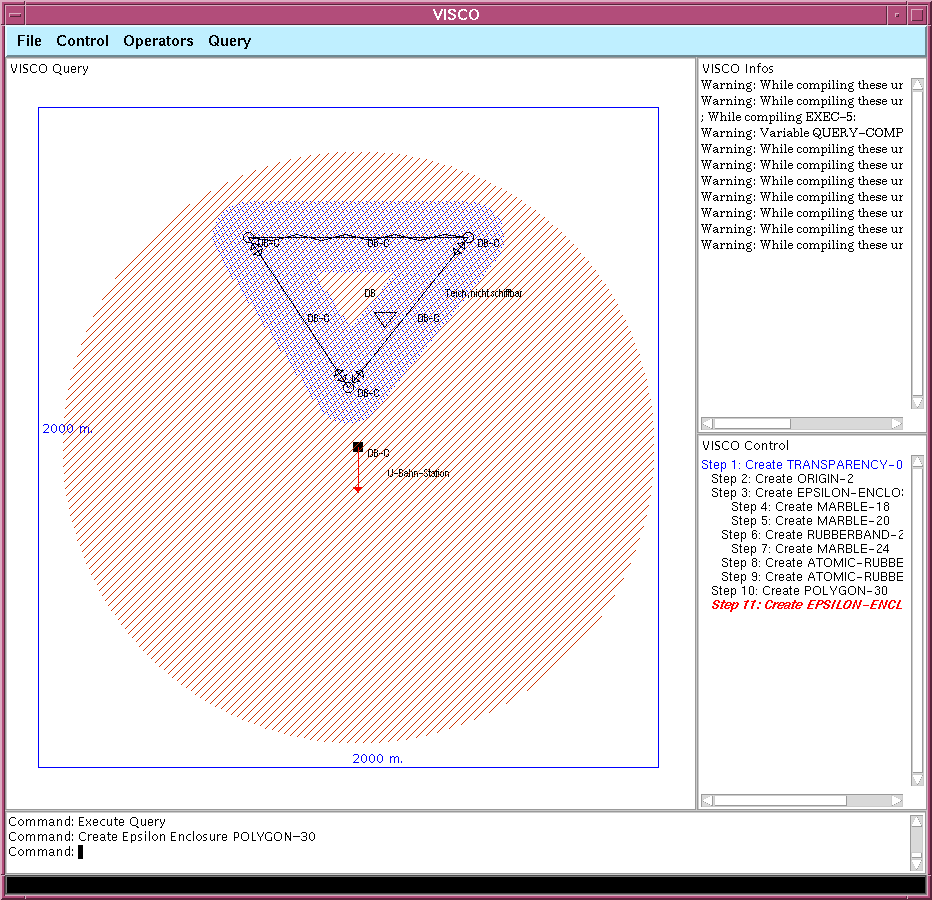932x900 pixels.
Task: Select Step 3: Create EPSILON-ENCLO entry
Action: tap(807, 493)
